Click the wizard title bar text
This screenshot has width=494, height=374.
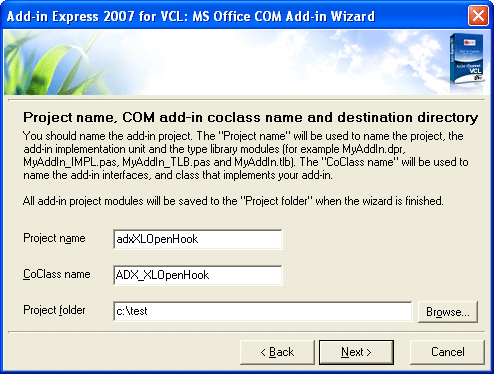coord(191,16)
